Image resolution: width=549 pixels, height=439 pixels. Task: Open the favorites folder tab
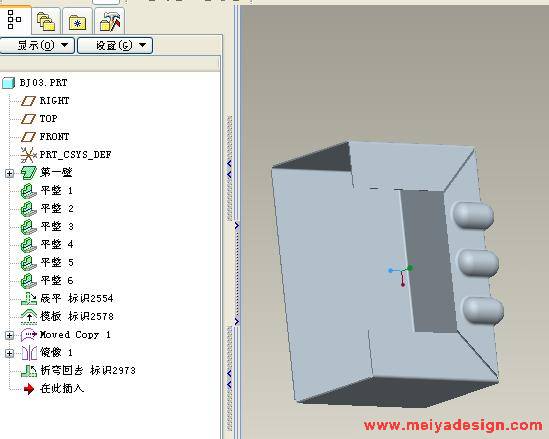(x=77, y=23)
